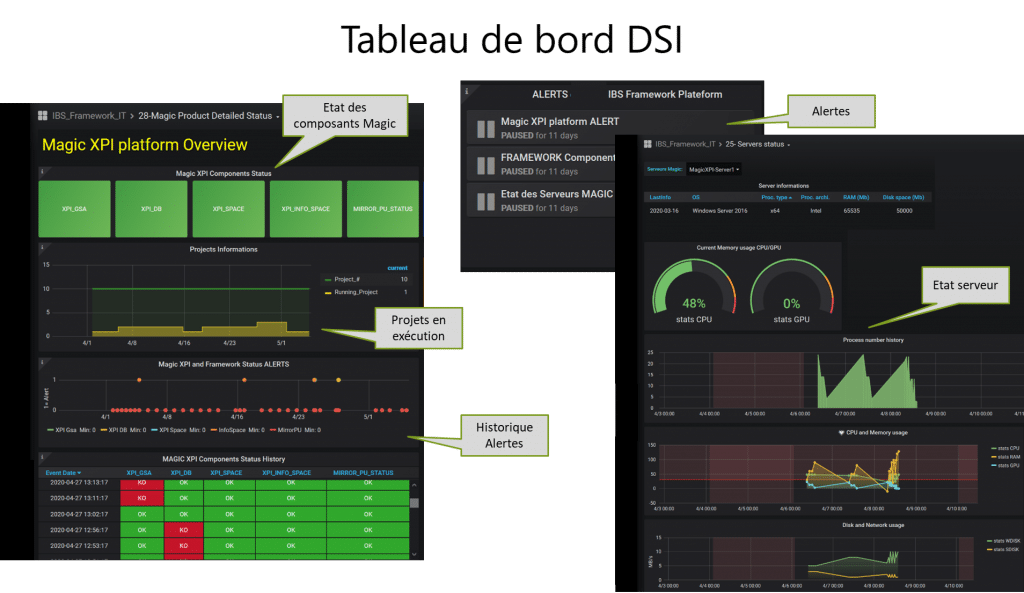
Task: Open dashboards grid icon in Servers status window
Action: point(648,144)
